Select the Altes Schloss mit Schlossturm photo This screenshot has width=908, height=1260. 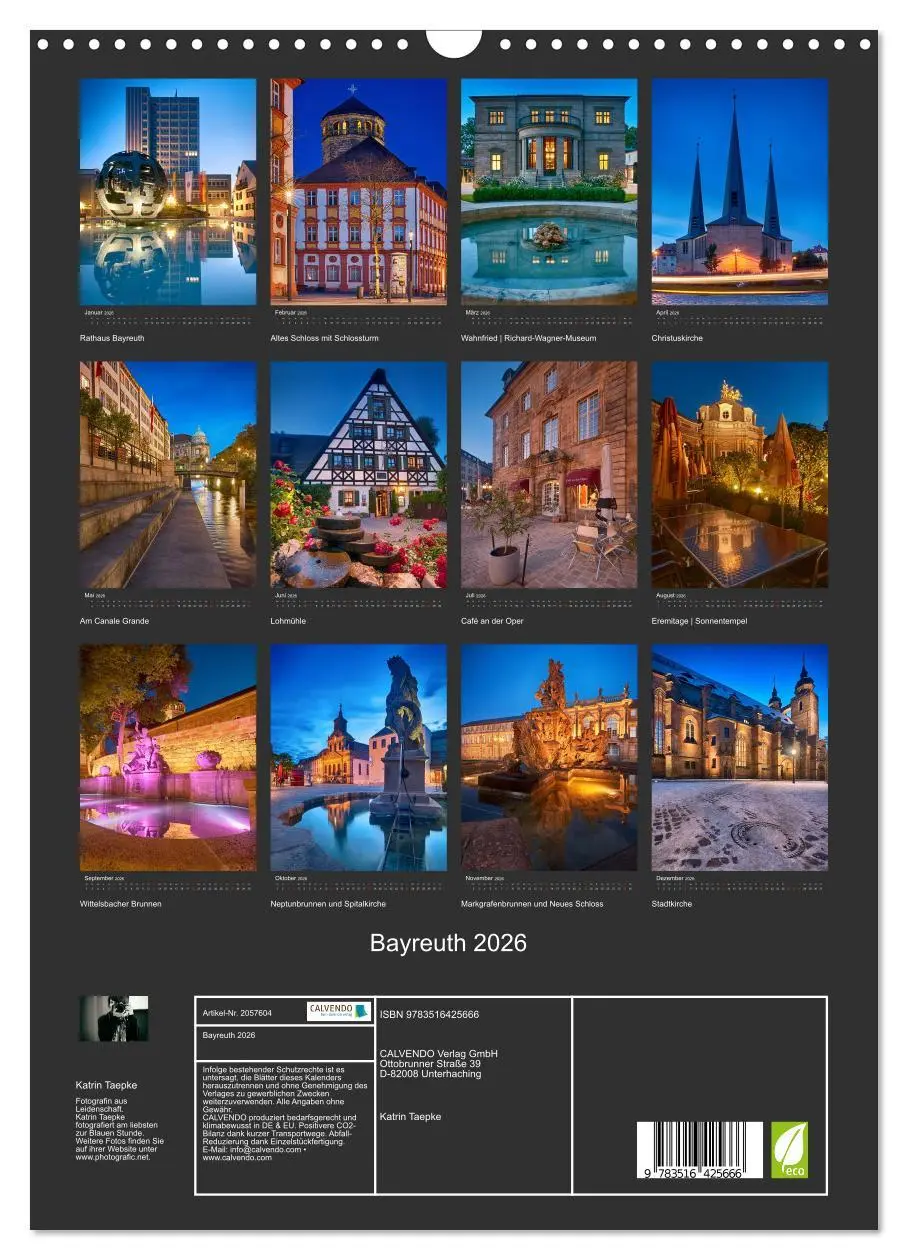[358, 192]
